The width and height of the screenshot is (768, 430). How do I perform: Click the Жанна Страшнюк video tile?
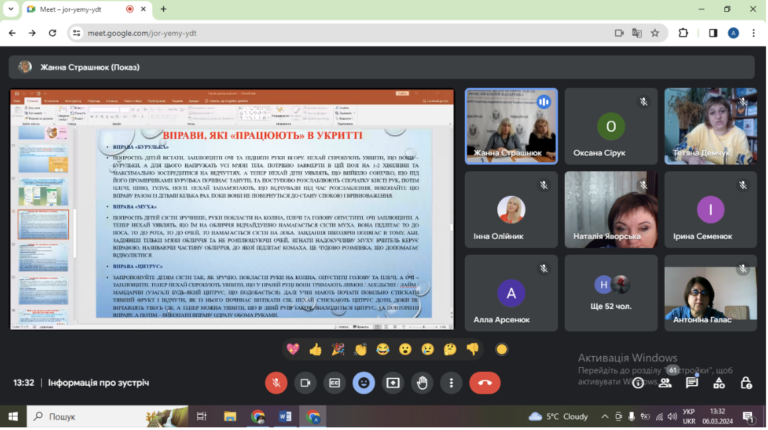[511, 126]
